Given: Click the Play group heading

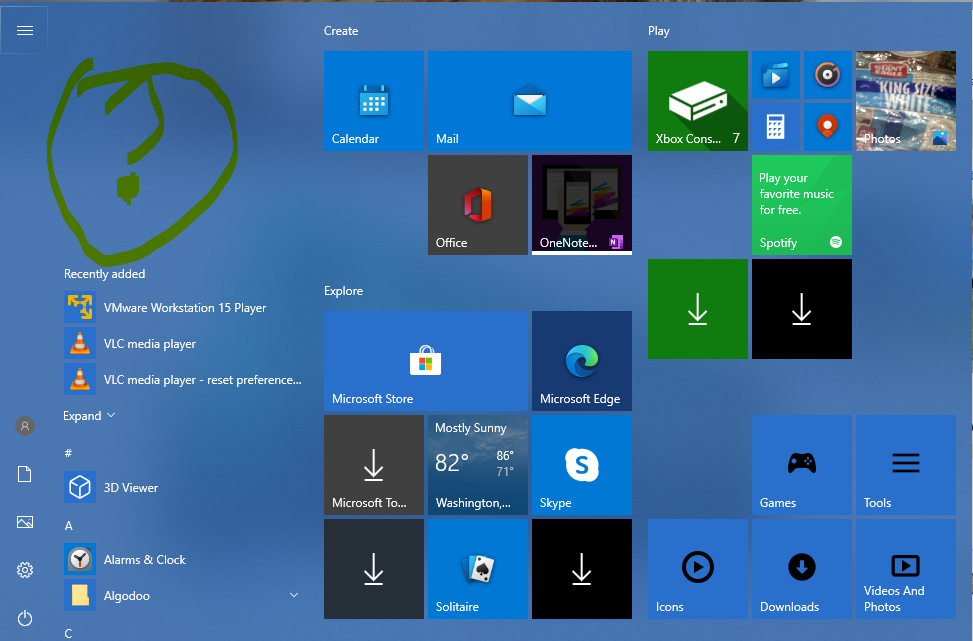Looking at the screenshot, I should click(x=658, y=31).
